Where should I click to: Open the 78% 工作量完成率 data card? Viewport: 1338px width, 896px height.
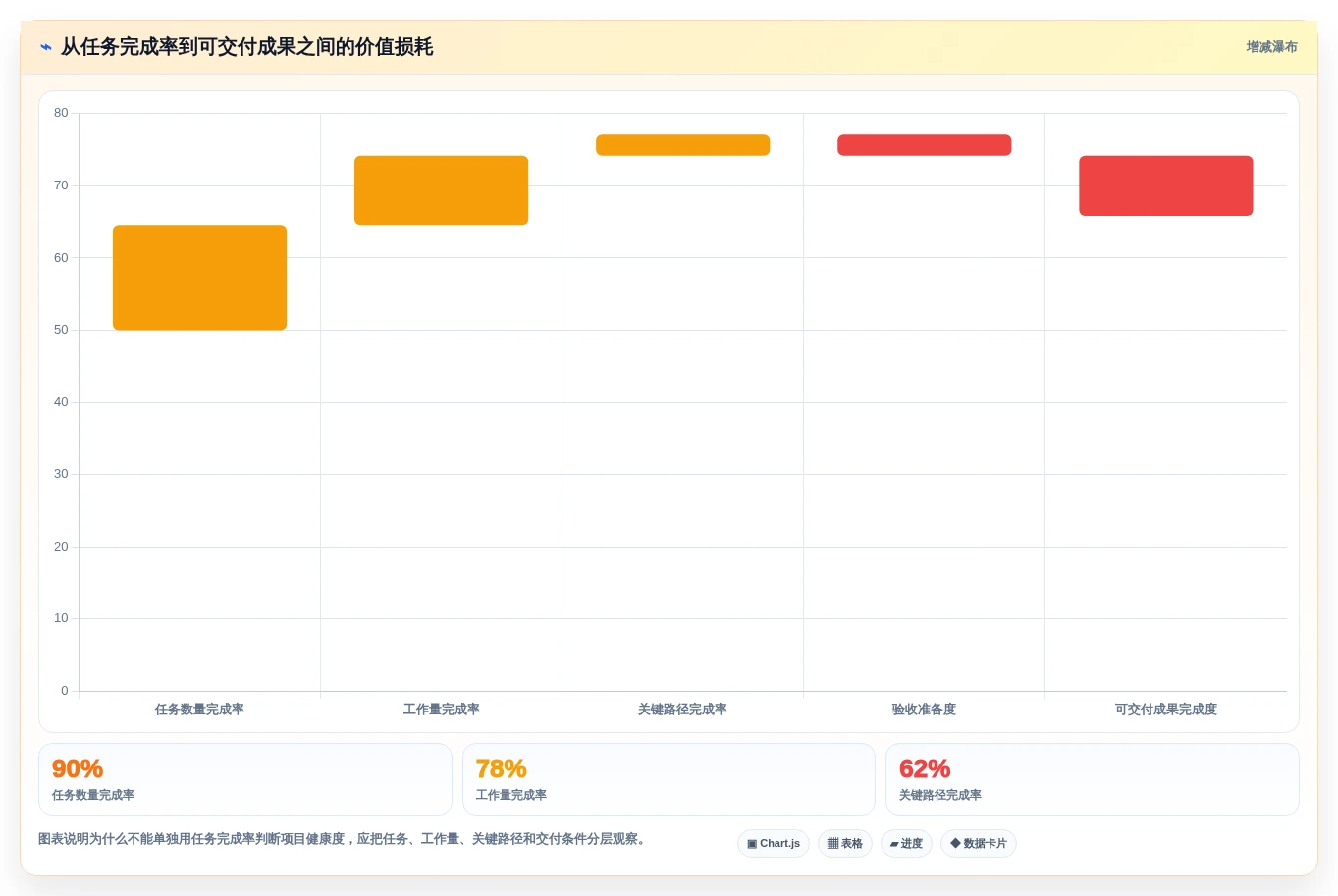coord(669,779)
